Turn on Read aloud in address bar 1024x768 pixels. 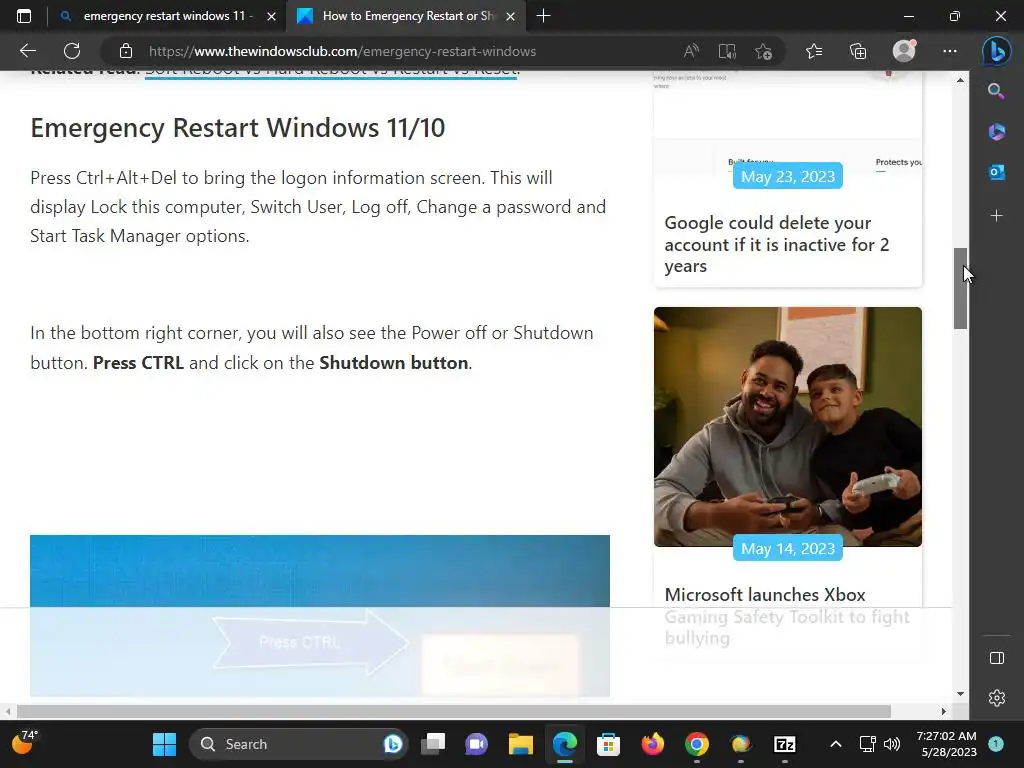(690, 51)
